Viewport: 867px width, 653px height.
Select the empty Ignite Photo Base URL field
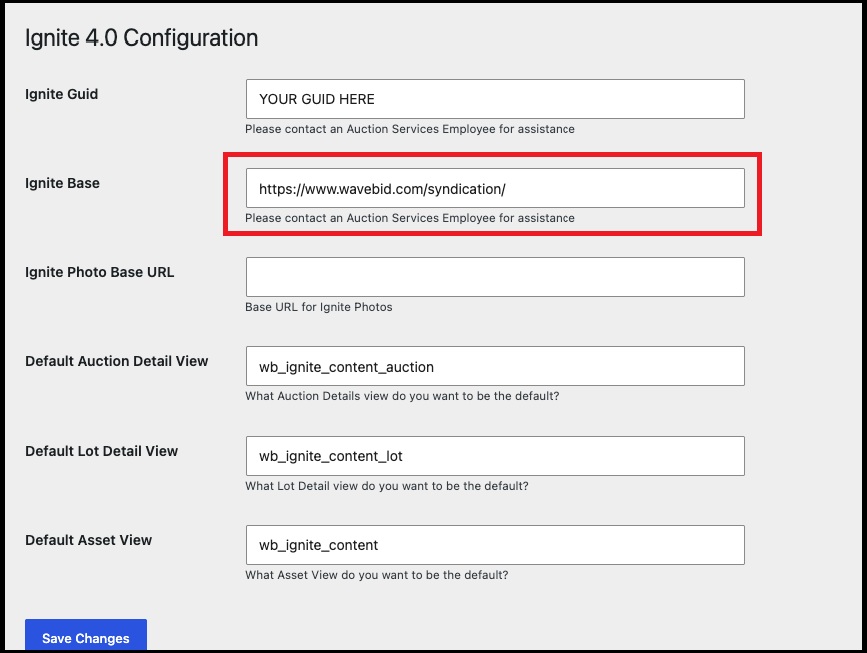(x=495, y=277)
